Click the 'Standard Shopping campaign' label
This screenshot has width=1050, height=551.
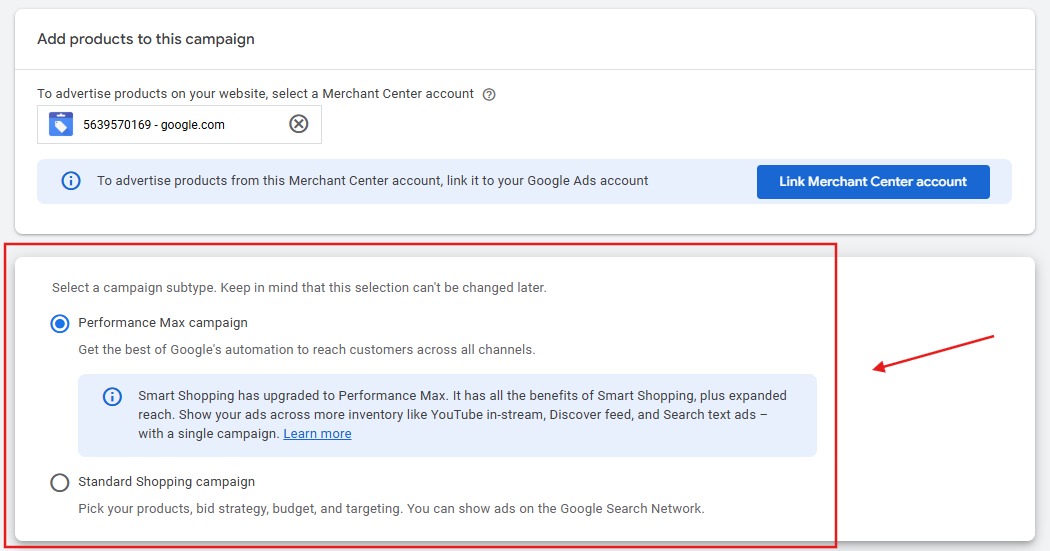pyautogui.click(x=167, y=482)
